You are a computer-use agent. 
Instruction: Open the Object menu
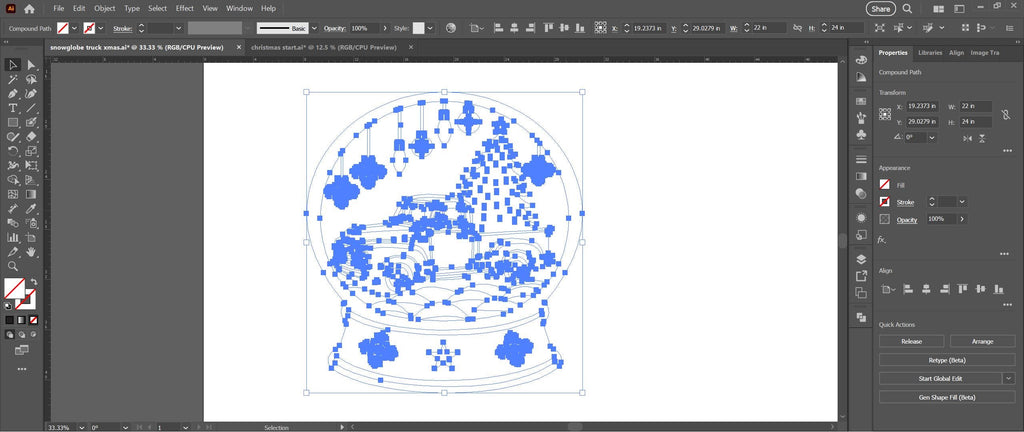tap(104, 8)
